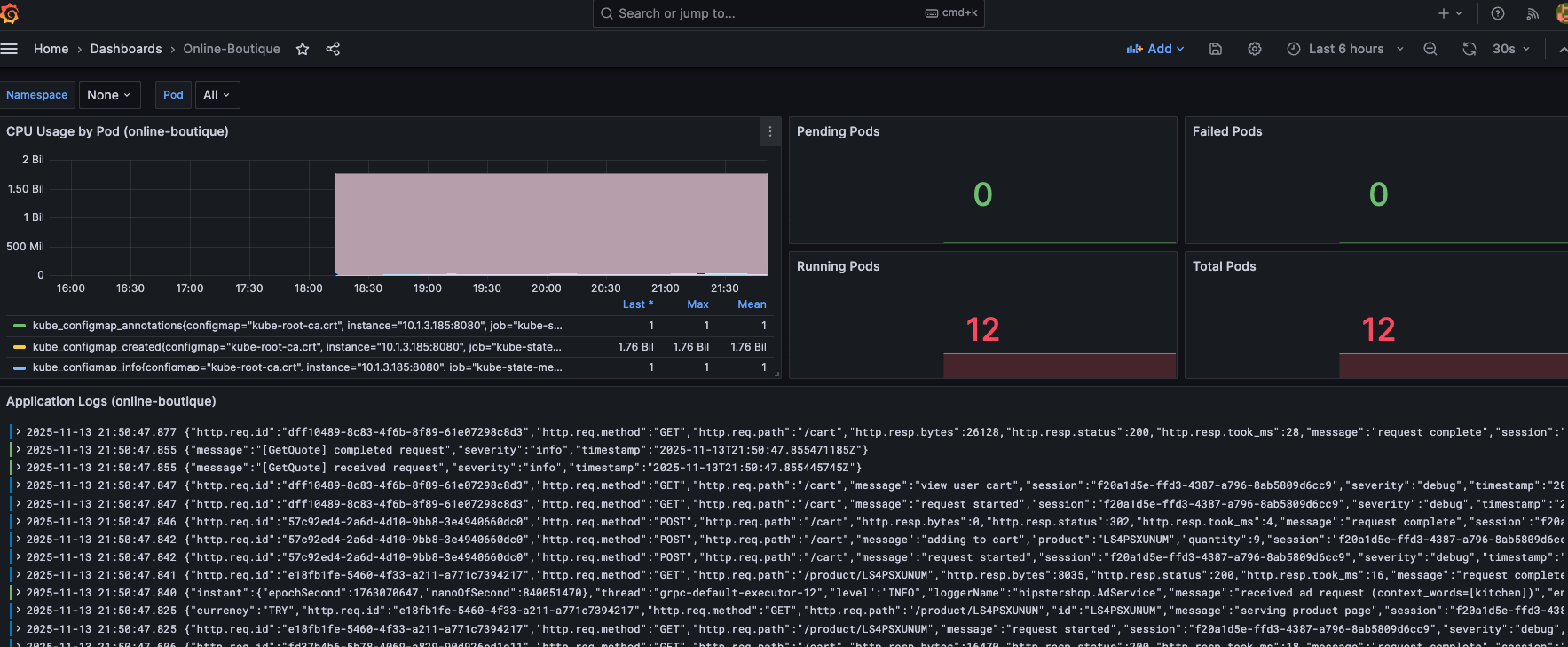Click the Pending Pods panel title
This screenshot has width=1568, height=647.
click(838, 131)
